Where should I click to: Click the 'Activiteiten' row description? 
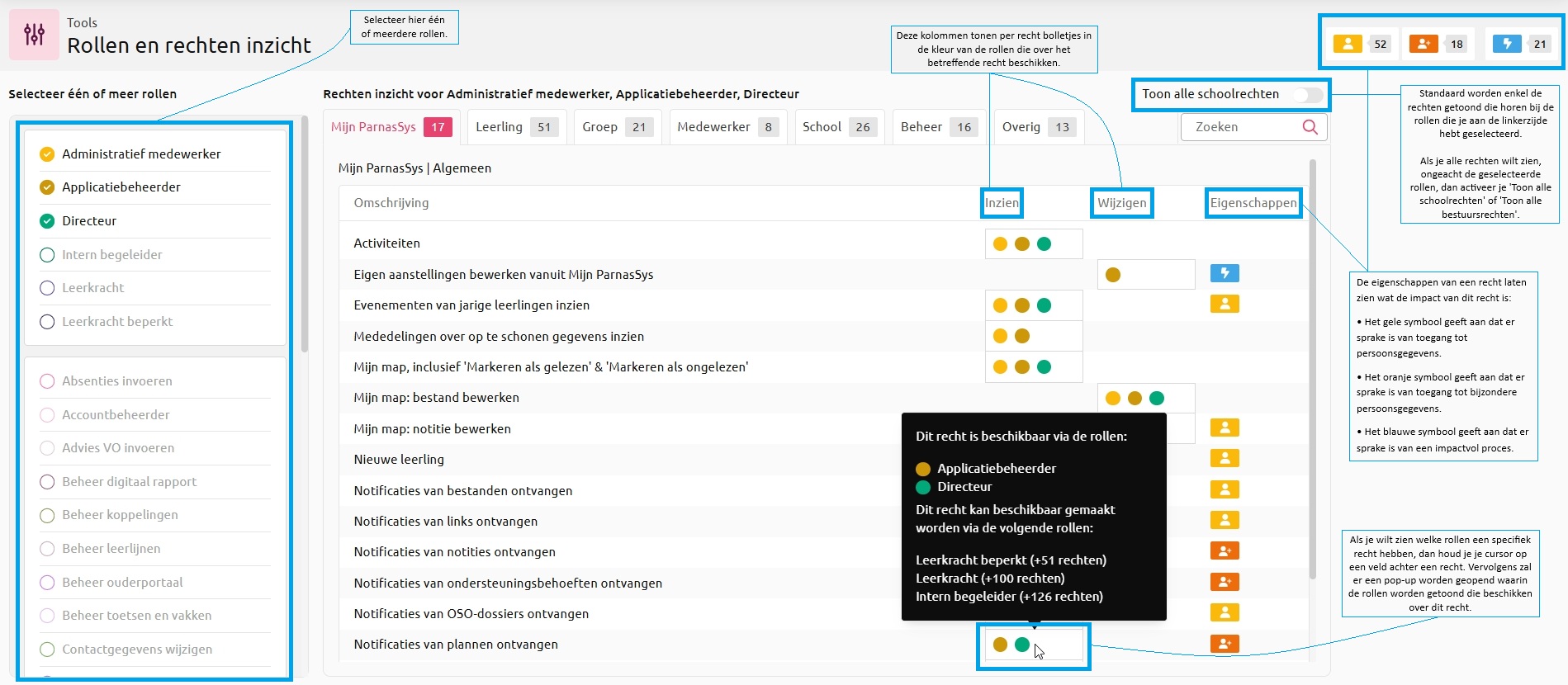coord(386,243)
